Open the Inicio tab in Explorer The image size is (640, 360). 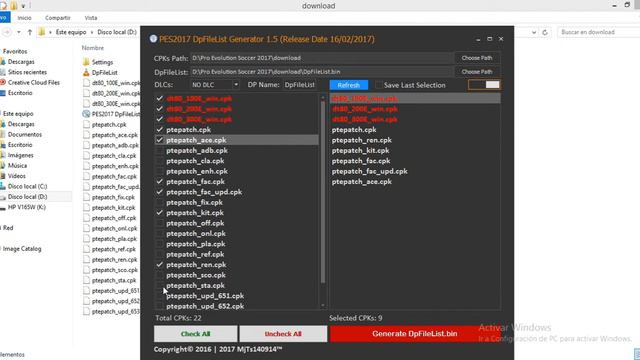(x=24, y=18)
